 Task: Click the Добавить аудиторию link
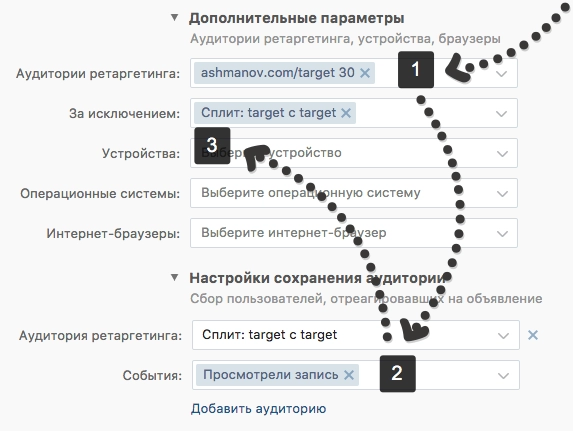[258, 409]
